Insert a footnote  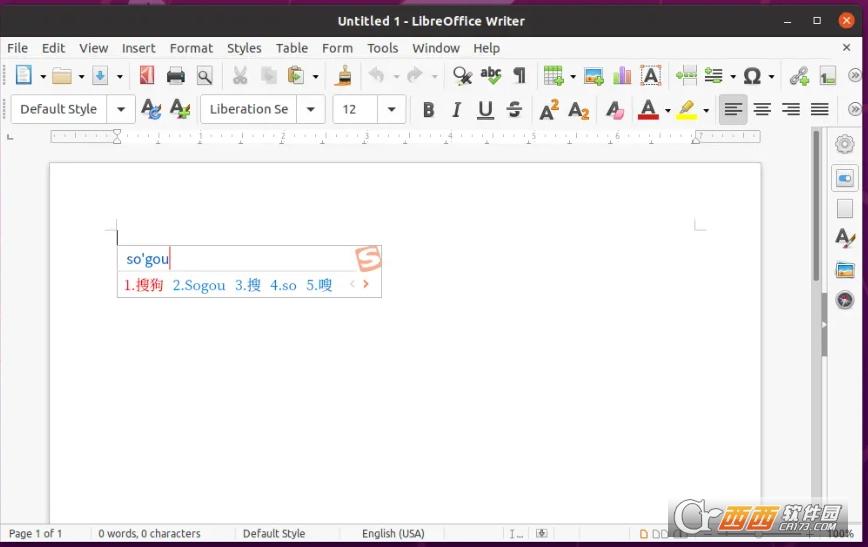828,76
